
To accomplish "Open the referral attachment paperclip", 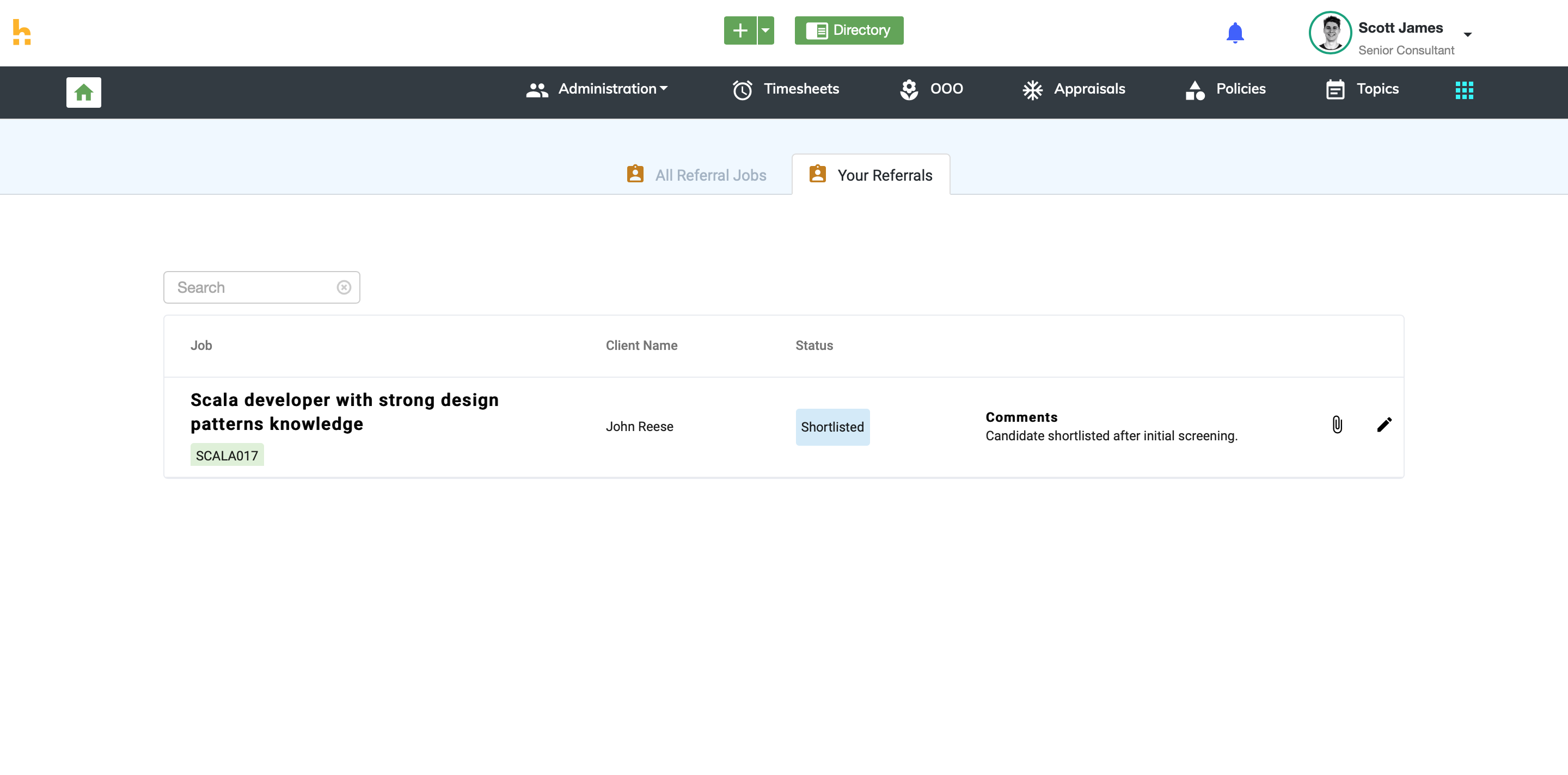I will point(1337,425).
